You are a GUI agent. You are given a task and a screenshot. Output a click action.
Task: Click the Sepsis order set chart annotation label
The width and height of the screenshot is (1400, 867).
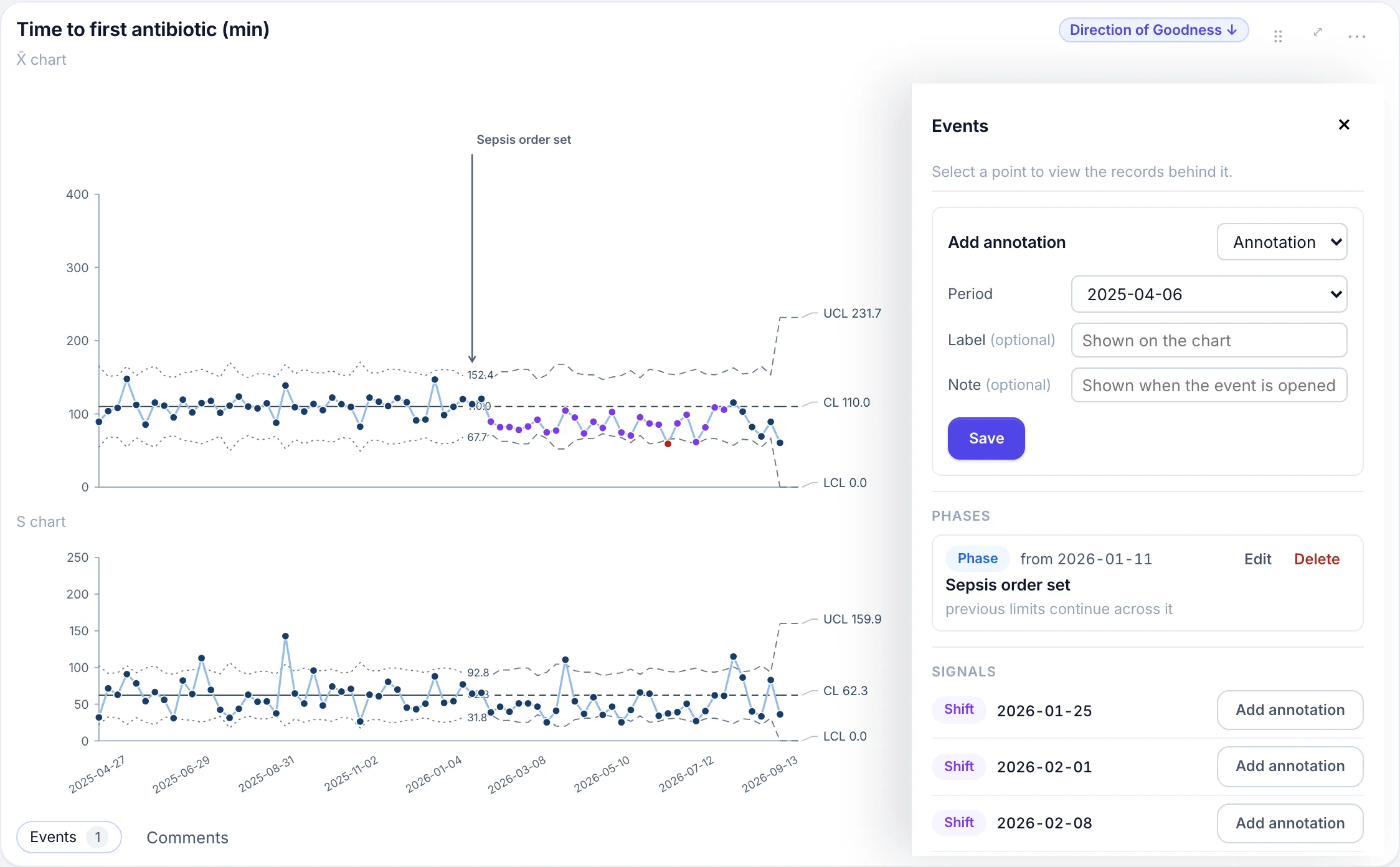pos(524,140)
